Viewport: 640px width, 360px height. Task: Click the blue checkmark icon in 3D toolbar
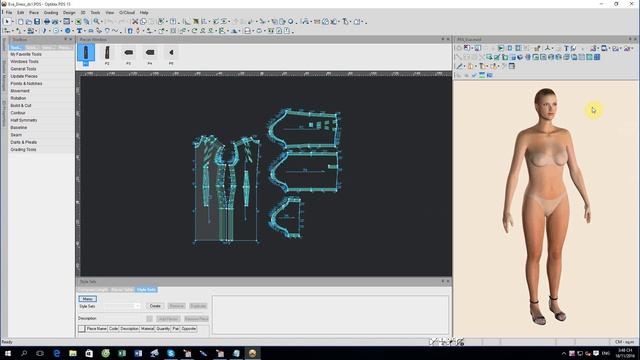click(x=474, y=75)
